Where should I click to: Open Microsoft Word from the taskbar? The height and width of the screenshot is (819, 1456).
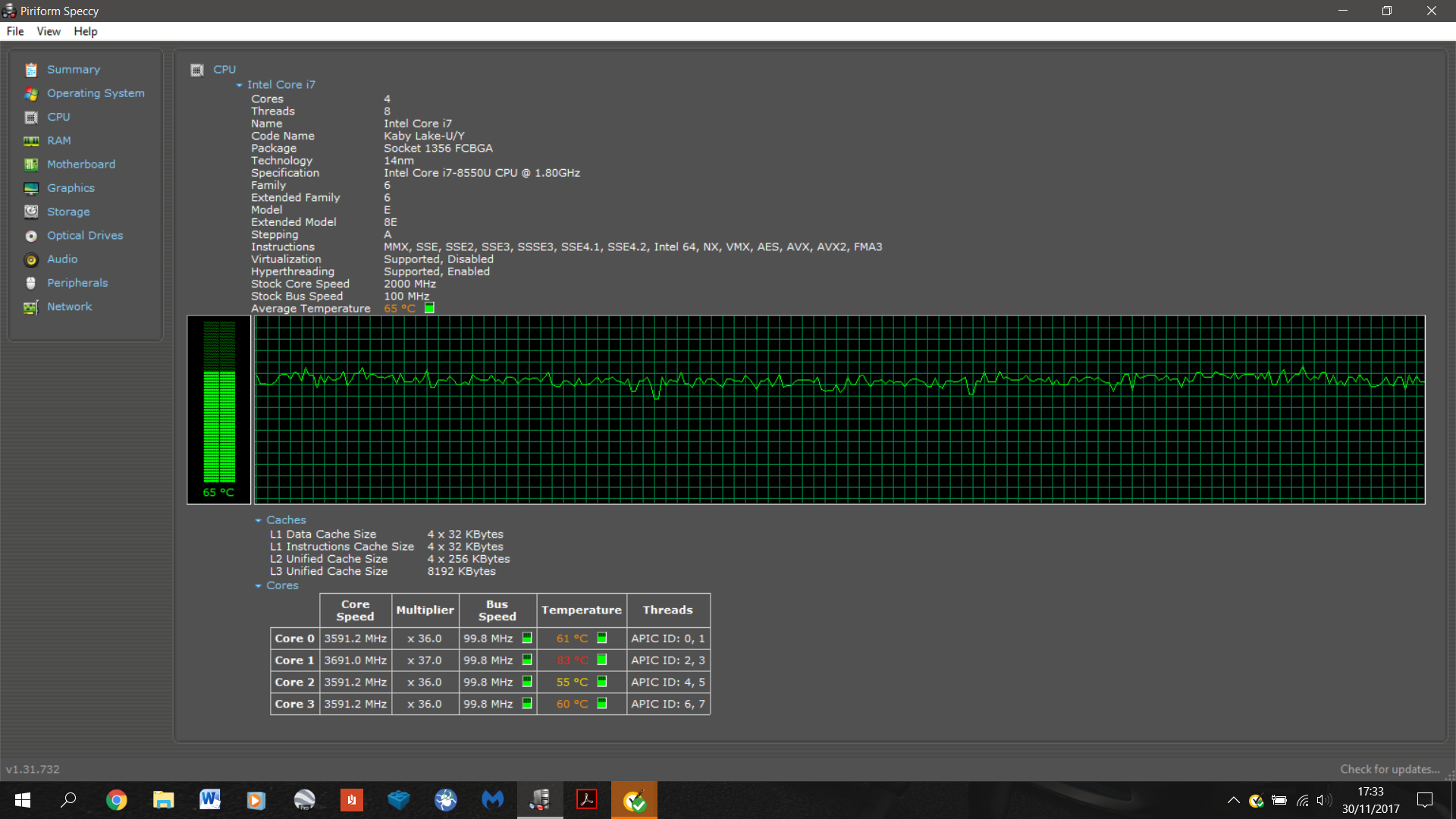(x=210, y=800)
